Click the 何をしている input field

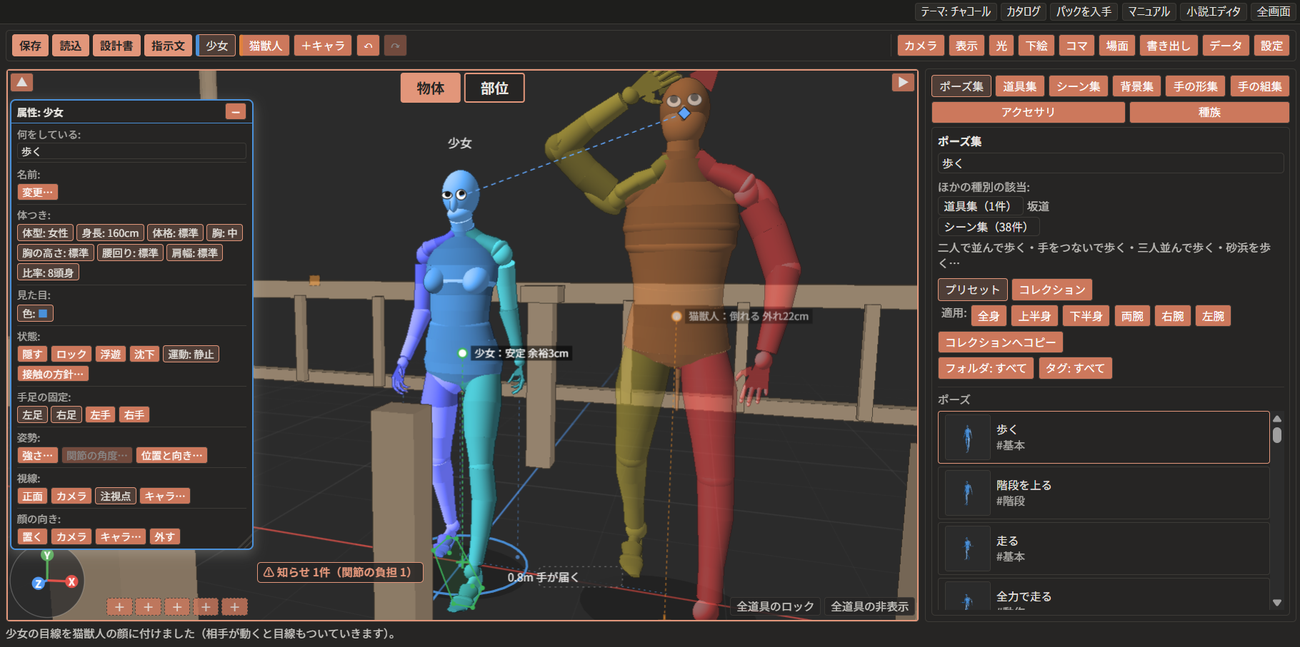(x=131, y=152)
